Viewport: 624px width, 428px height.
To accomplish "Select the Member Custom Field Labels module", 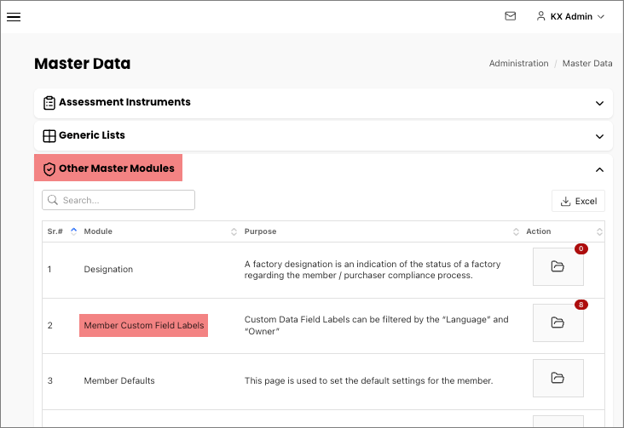I will [x=144, y=325].
